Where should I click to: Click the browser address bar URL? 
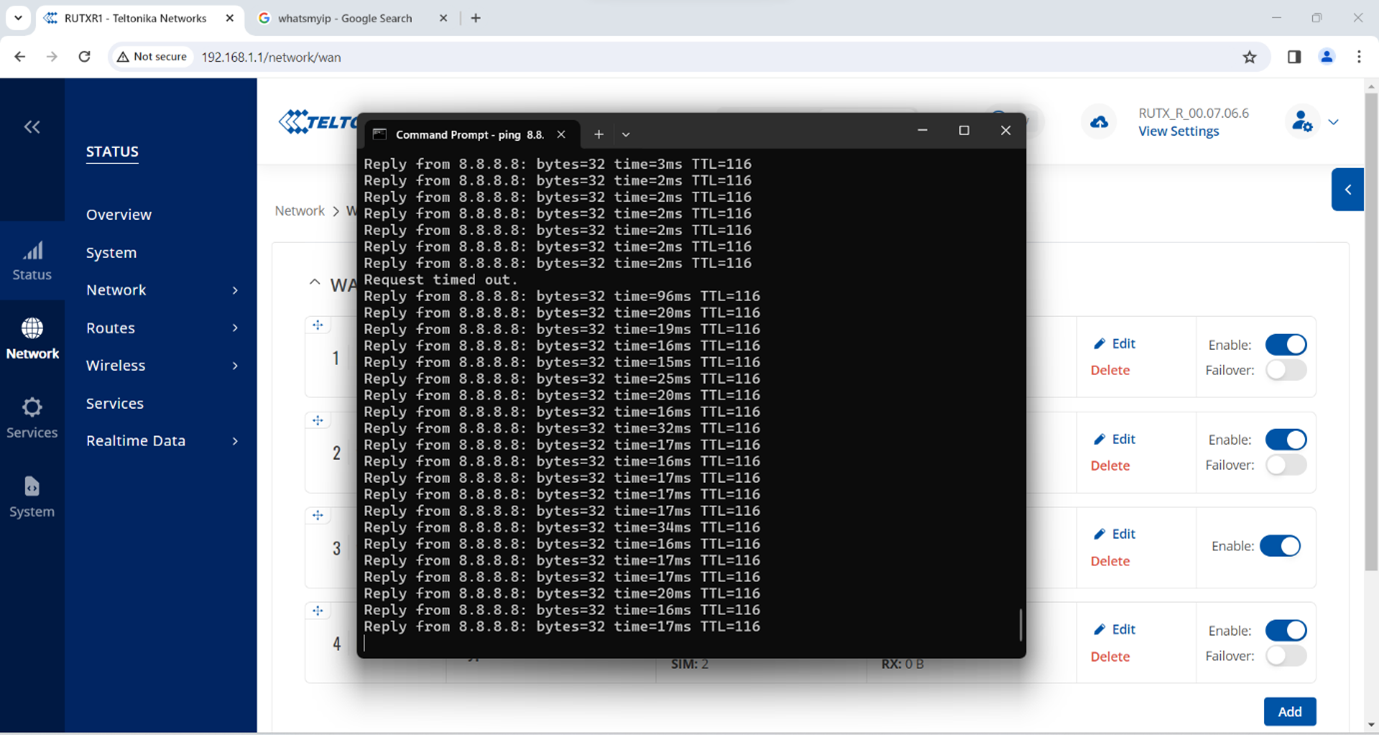(x=271, y=57)
